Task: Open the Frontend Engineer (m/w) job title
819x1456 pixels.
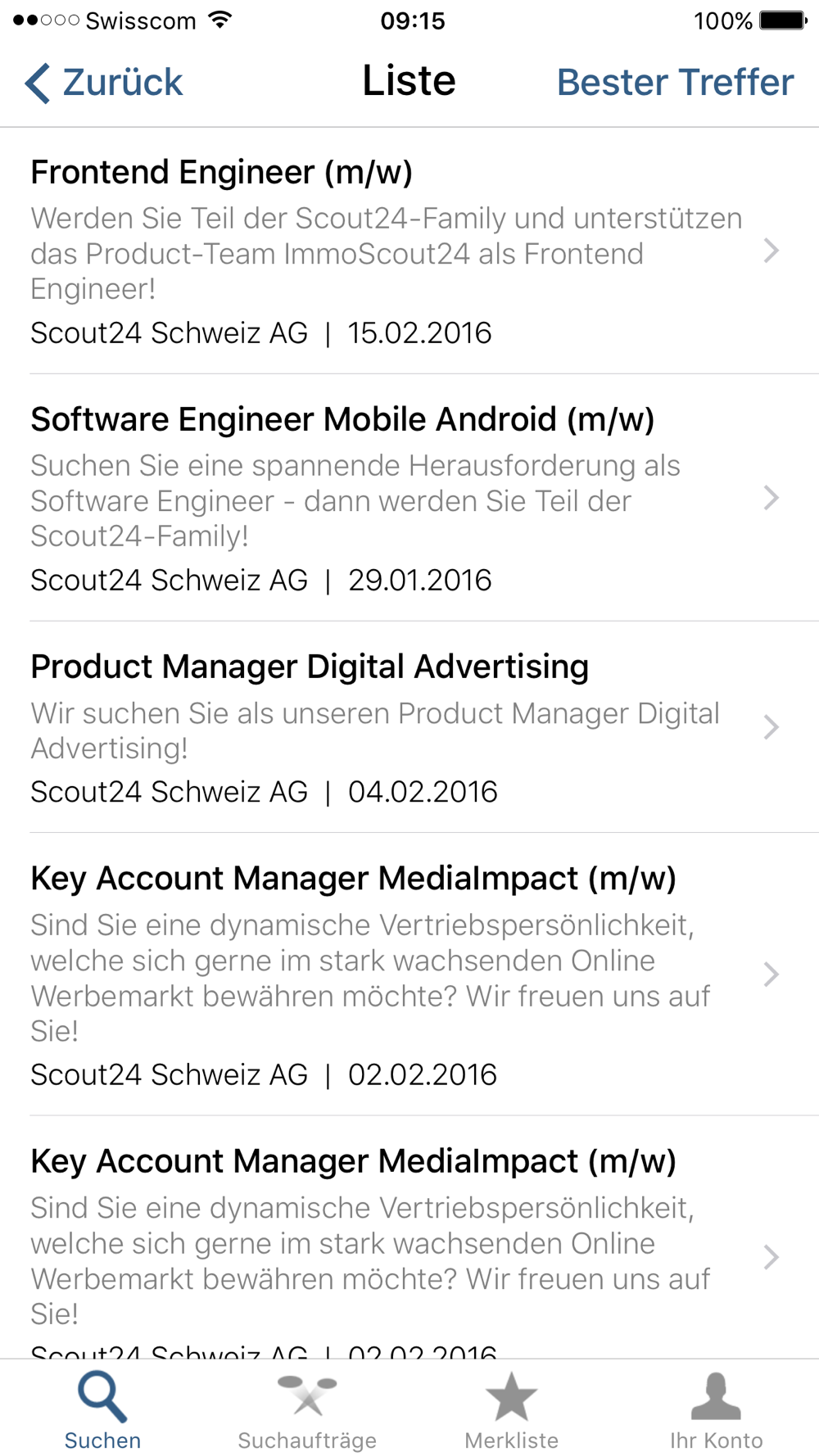Action: pos(221,173)
